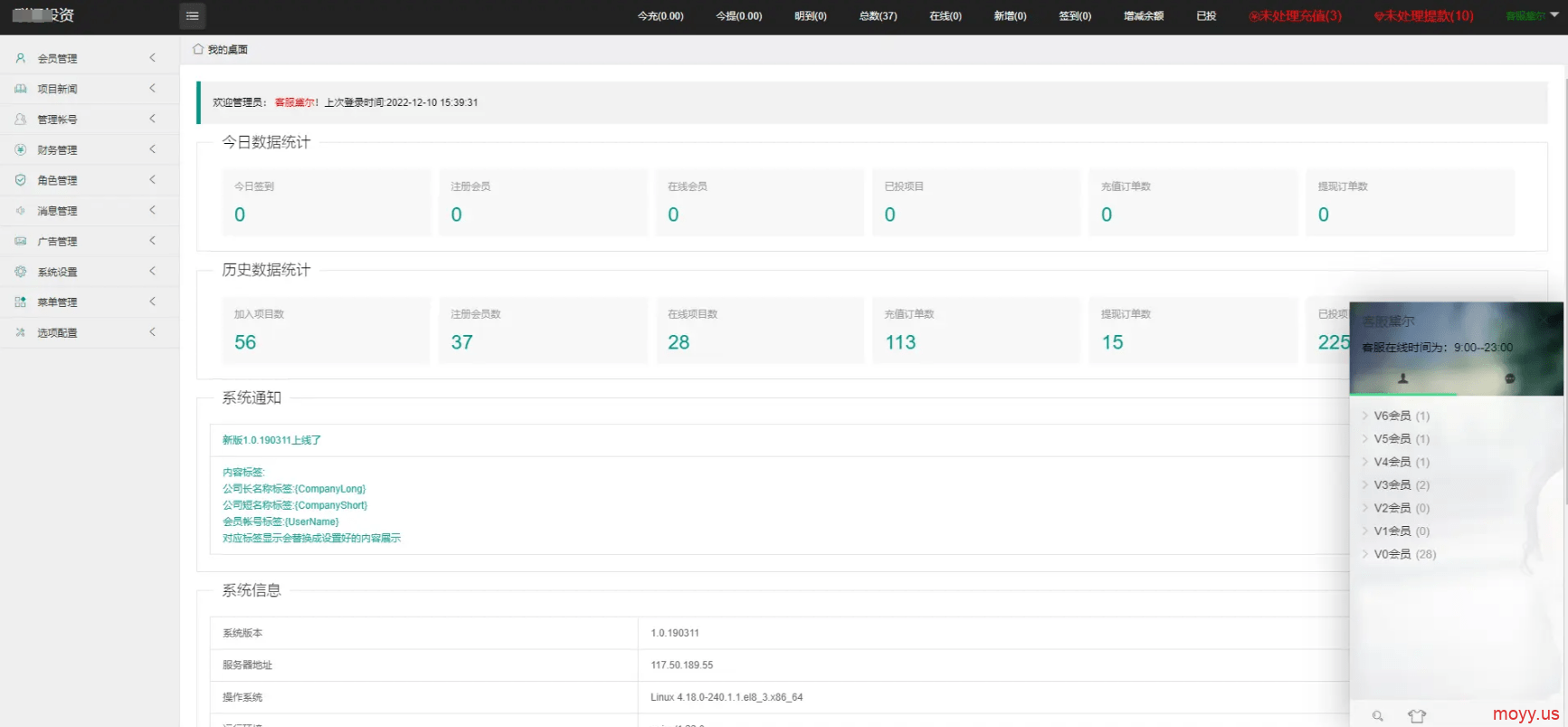
Task: Open 会员管理 via its person icon
Action: tap(20, 58)
